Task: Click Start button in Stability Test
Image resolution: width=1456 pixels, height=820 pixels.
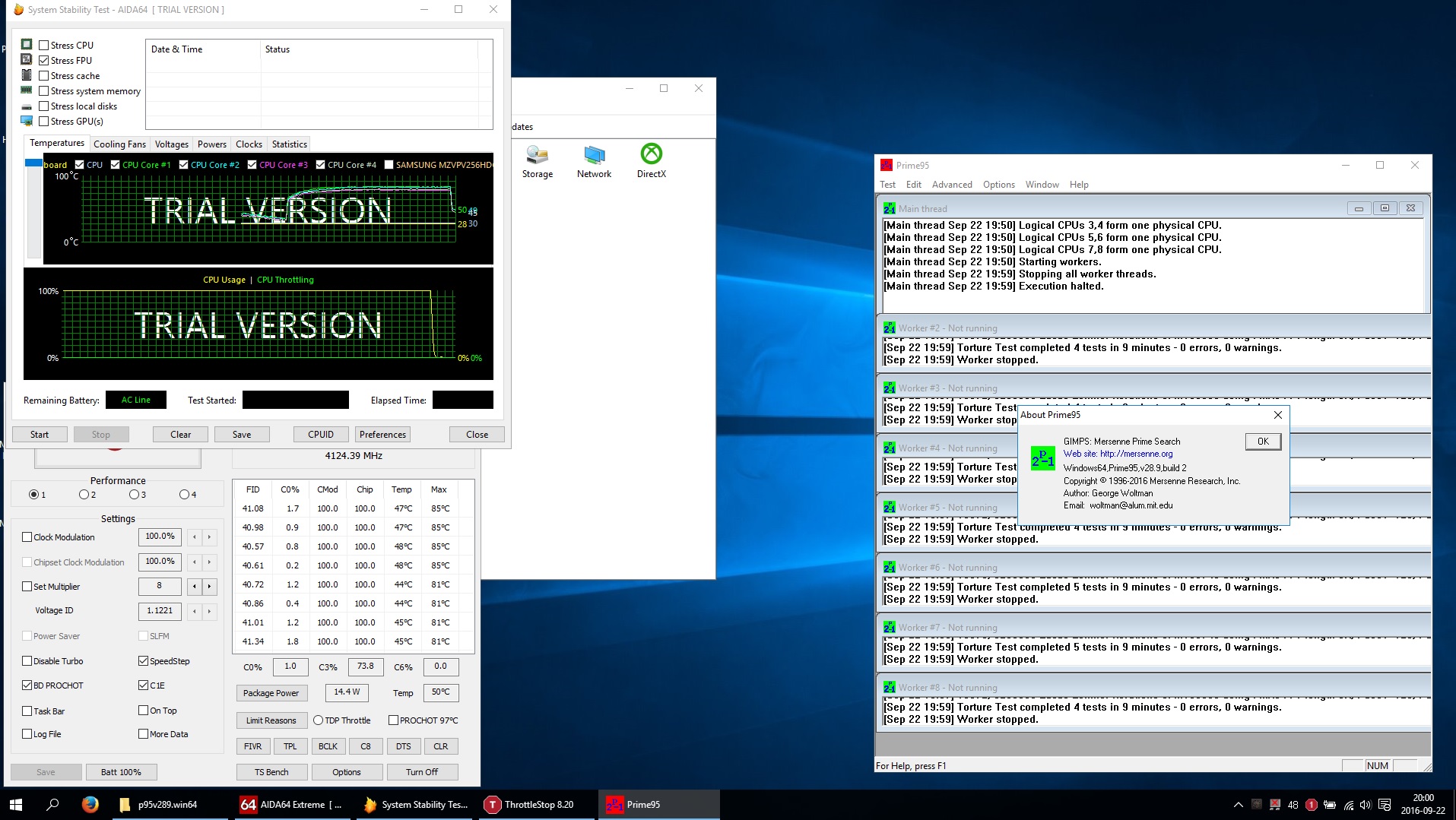Action: 40,435
